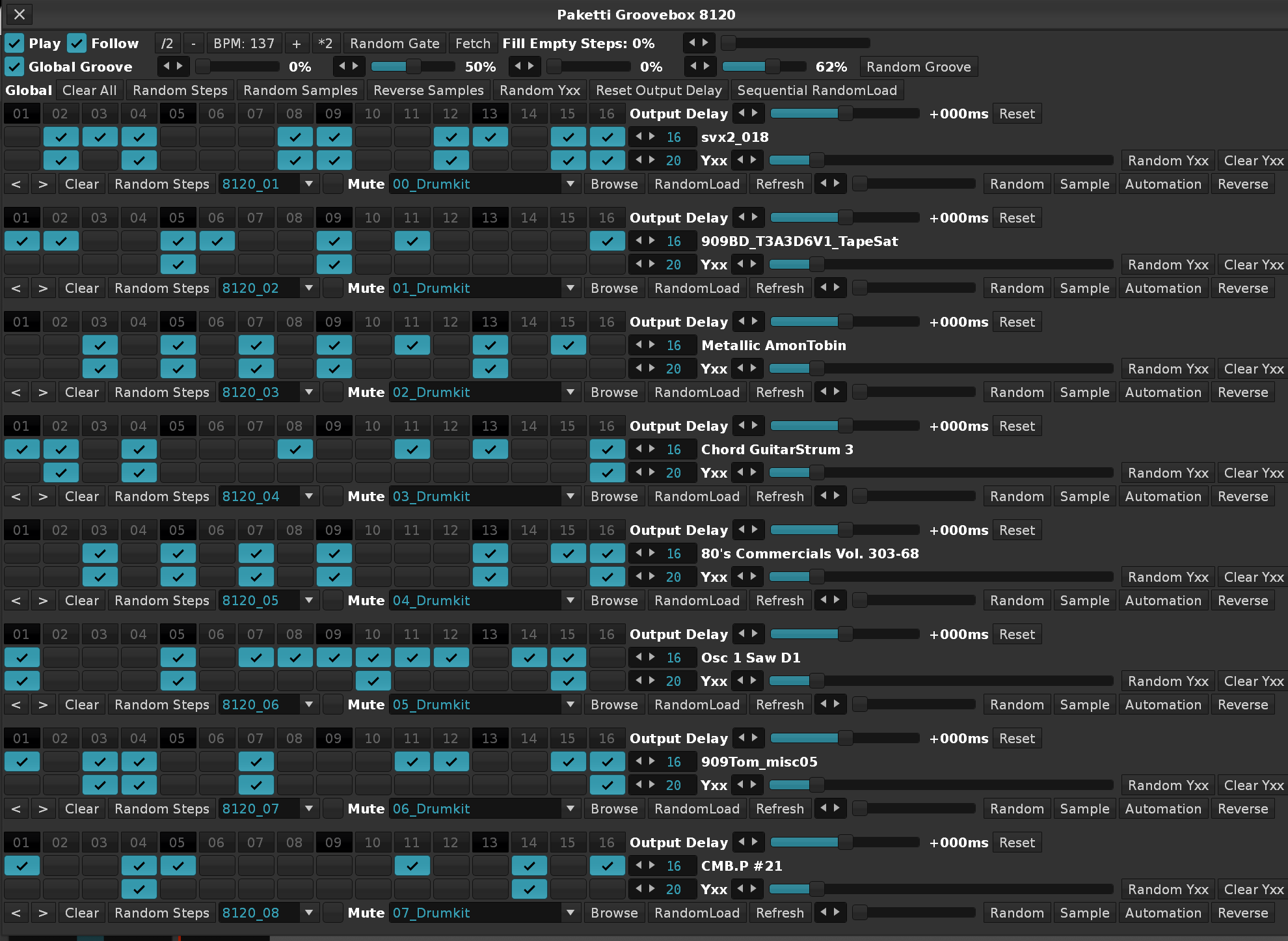
Task: Click the plus button to increase BPM
Action: [296, 44]
